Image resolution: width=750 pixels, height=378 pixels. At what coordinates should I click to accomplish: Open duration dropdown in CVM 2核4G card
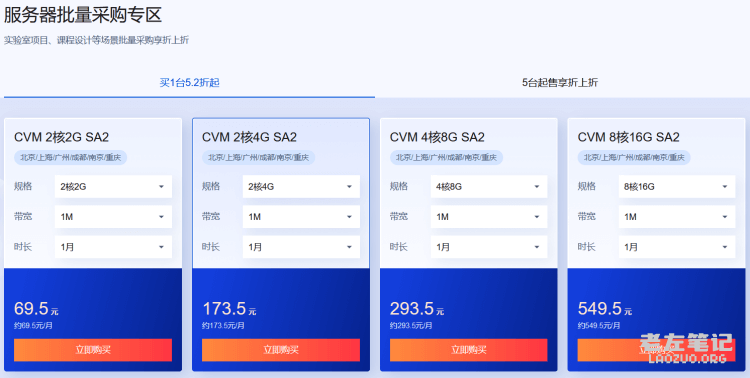301,247
